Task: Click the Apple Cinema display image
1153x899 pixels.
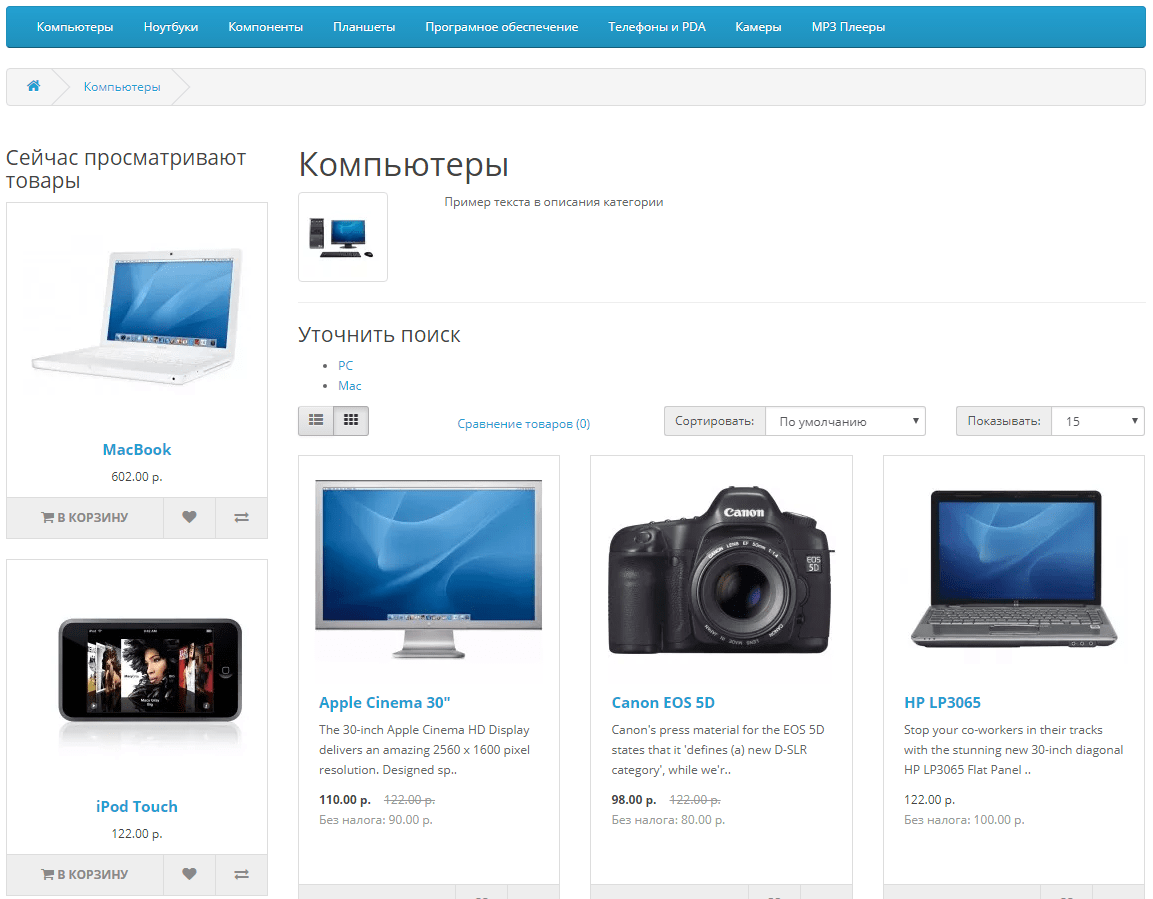Action: pyautogui.click(x=429, y=570)
